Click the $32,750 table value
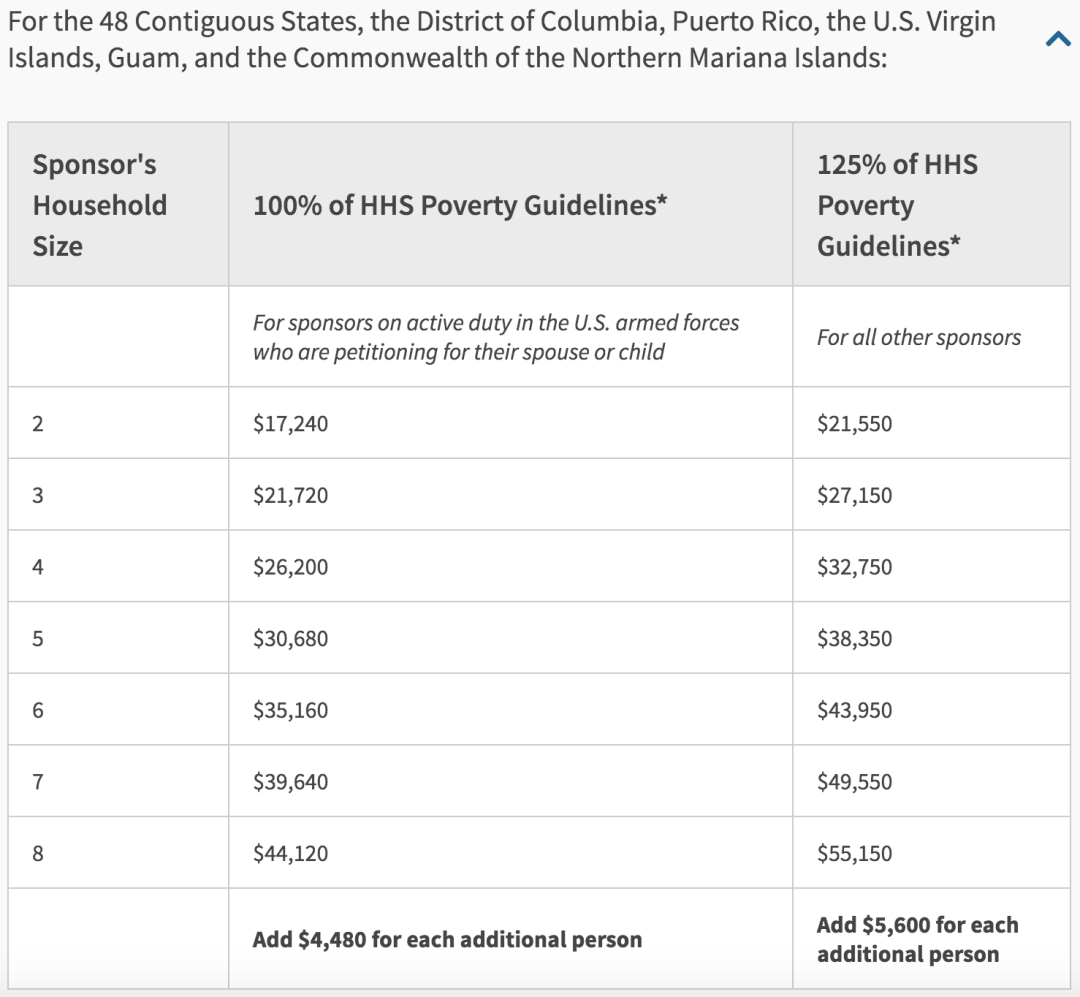Image resolution: width=1080 pixels, height=997 pixels. (x=854, y=568)
